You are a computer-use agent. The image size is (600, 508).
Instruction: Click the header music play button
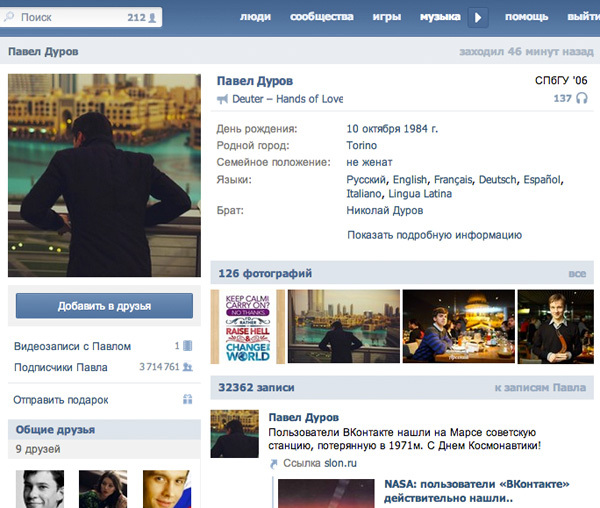(478, 18)
